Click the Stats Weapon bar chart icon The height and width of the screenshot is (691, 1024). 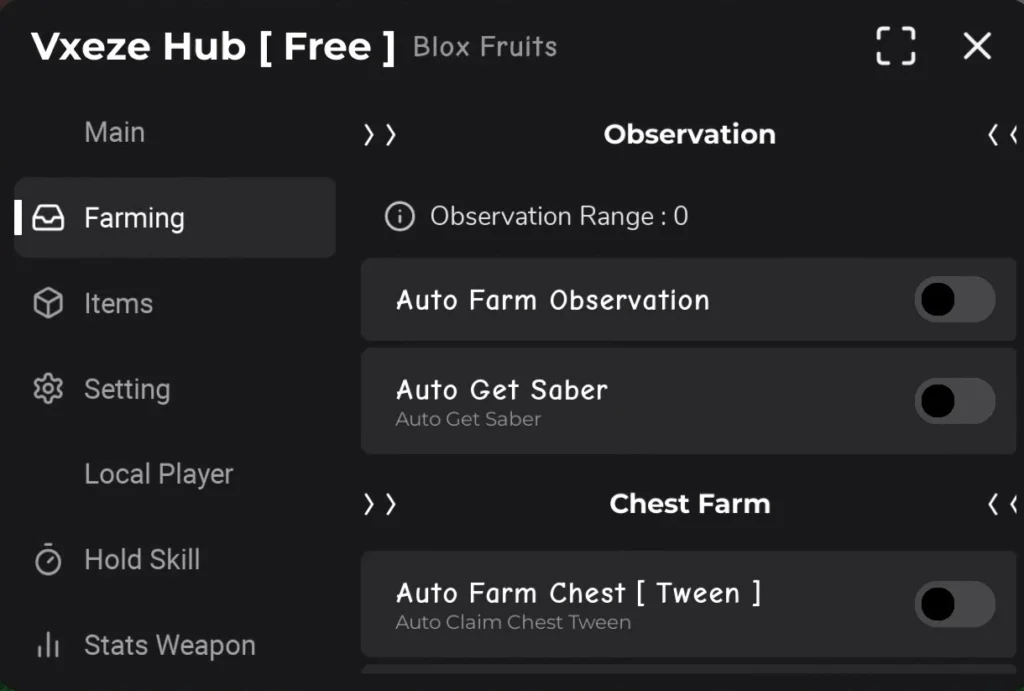point(48,645)
